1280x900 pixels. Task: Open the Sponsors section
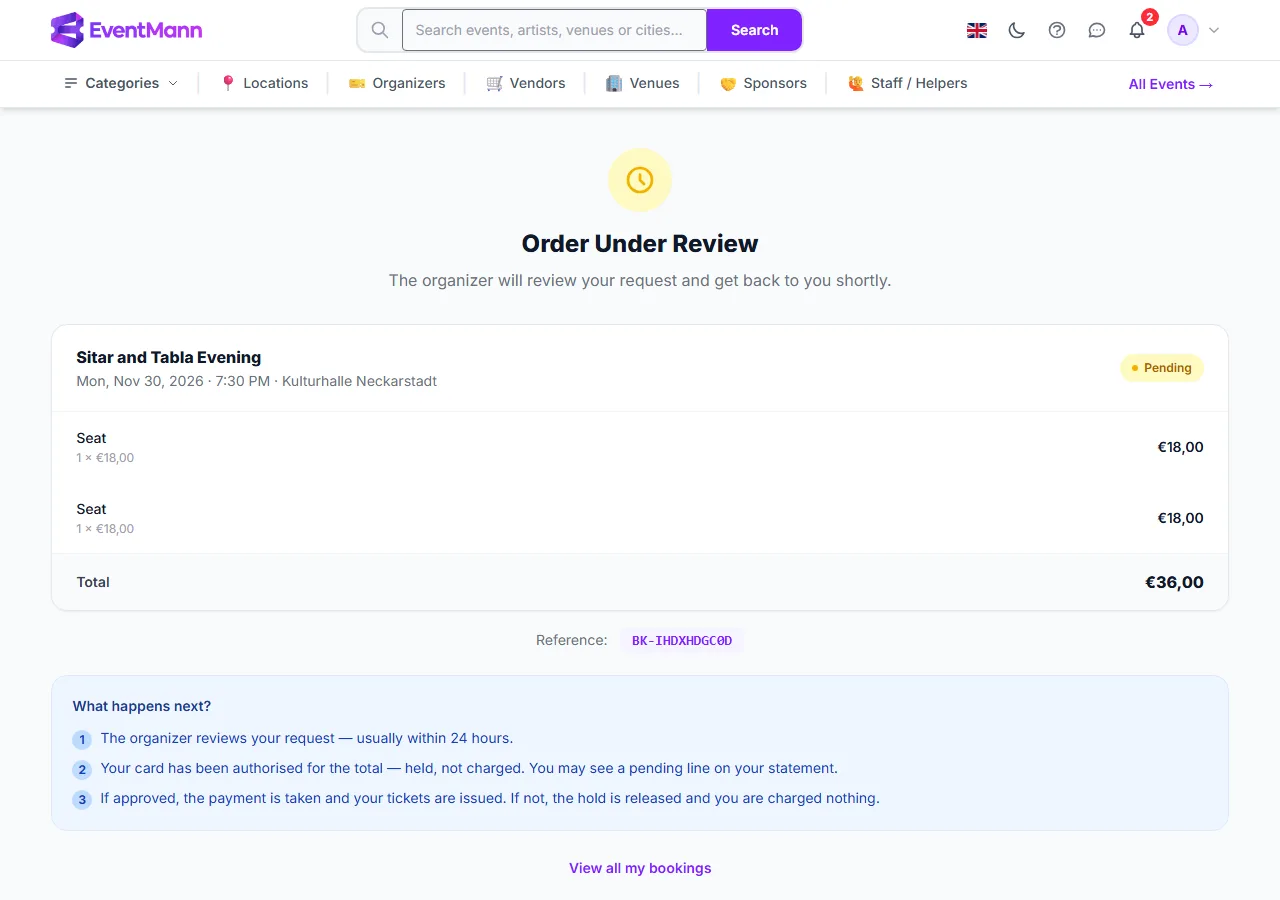click(x=763, y=83)
